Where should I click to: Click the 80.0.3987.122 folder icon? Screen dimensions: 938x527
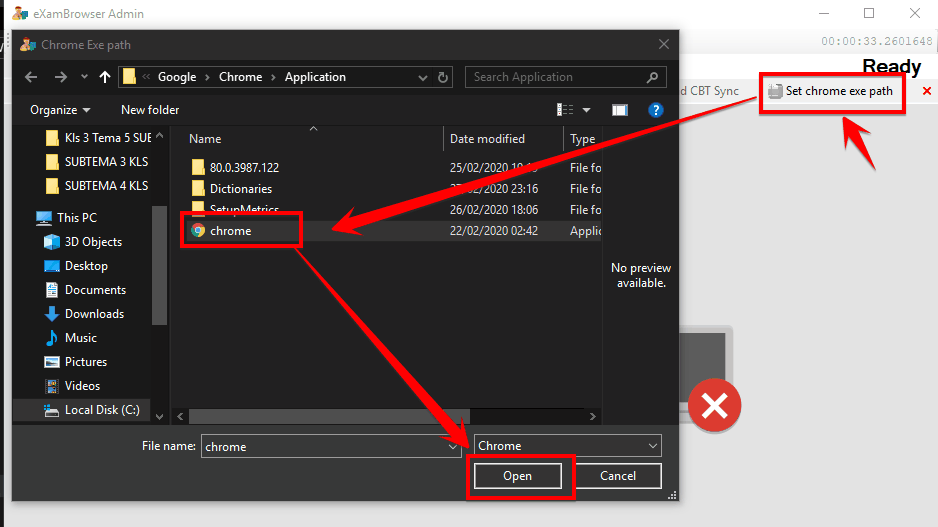(198, 167)
